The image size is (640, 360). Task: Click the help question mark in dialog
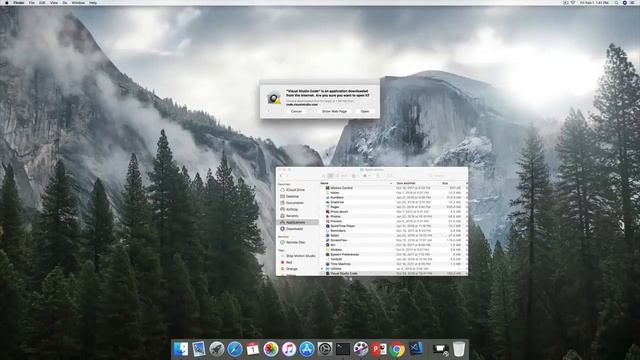(269, 111)
